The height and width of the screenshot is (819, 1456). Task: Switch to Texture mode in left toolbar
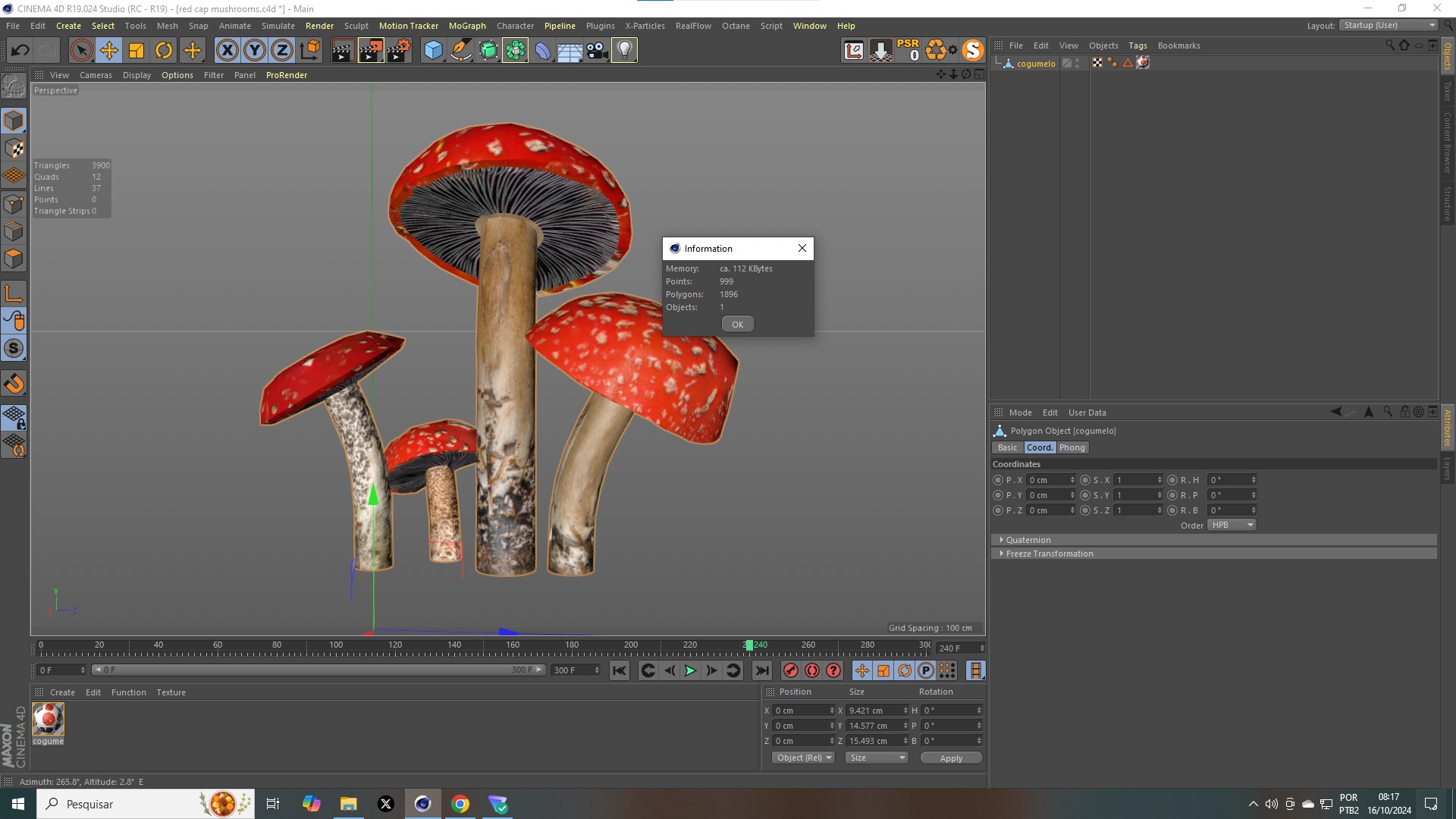[14, 149]
